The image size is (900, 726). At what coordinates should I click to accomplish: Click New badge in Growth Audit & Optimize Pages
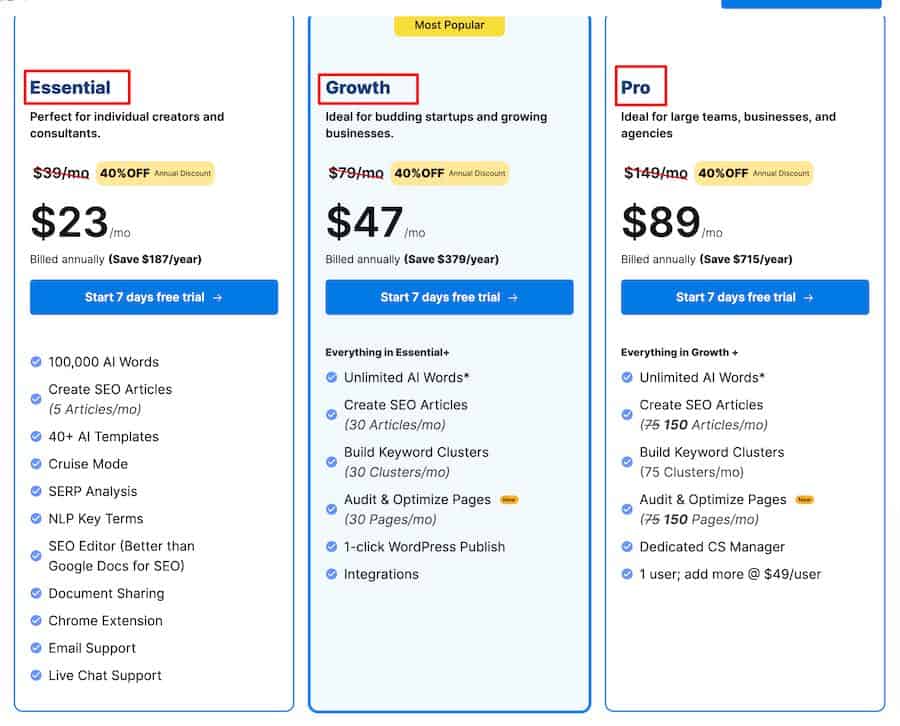[509, 500]
